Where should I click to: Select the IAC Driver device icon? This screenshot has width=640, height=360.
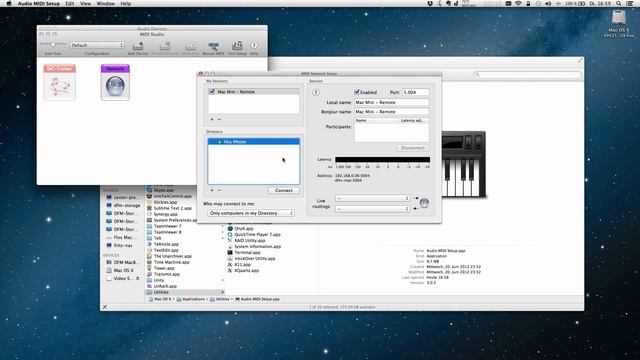(60, 82)
